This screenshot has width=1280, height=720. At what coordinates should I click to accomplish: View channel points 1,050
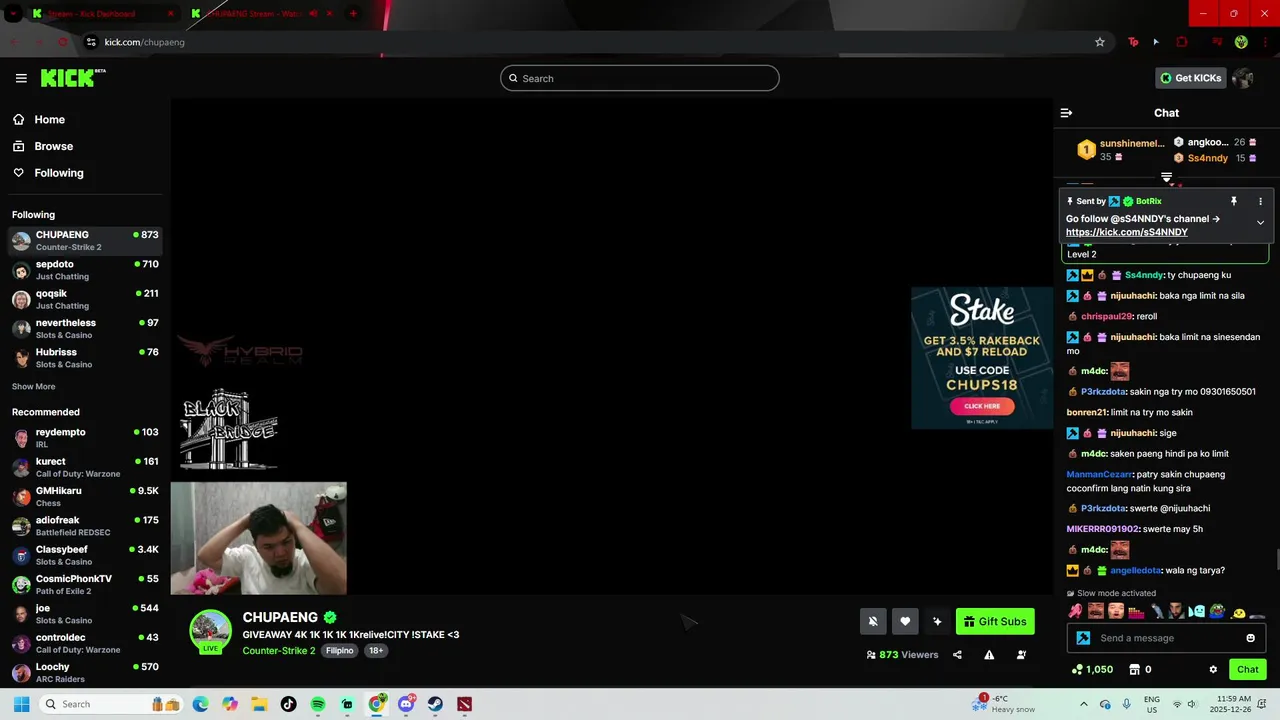1092,669
